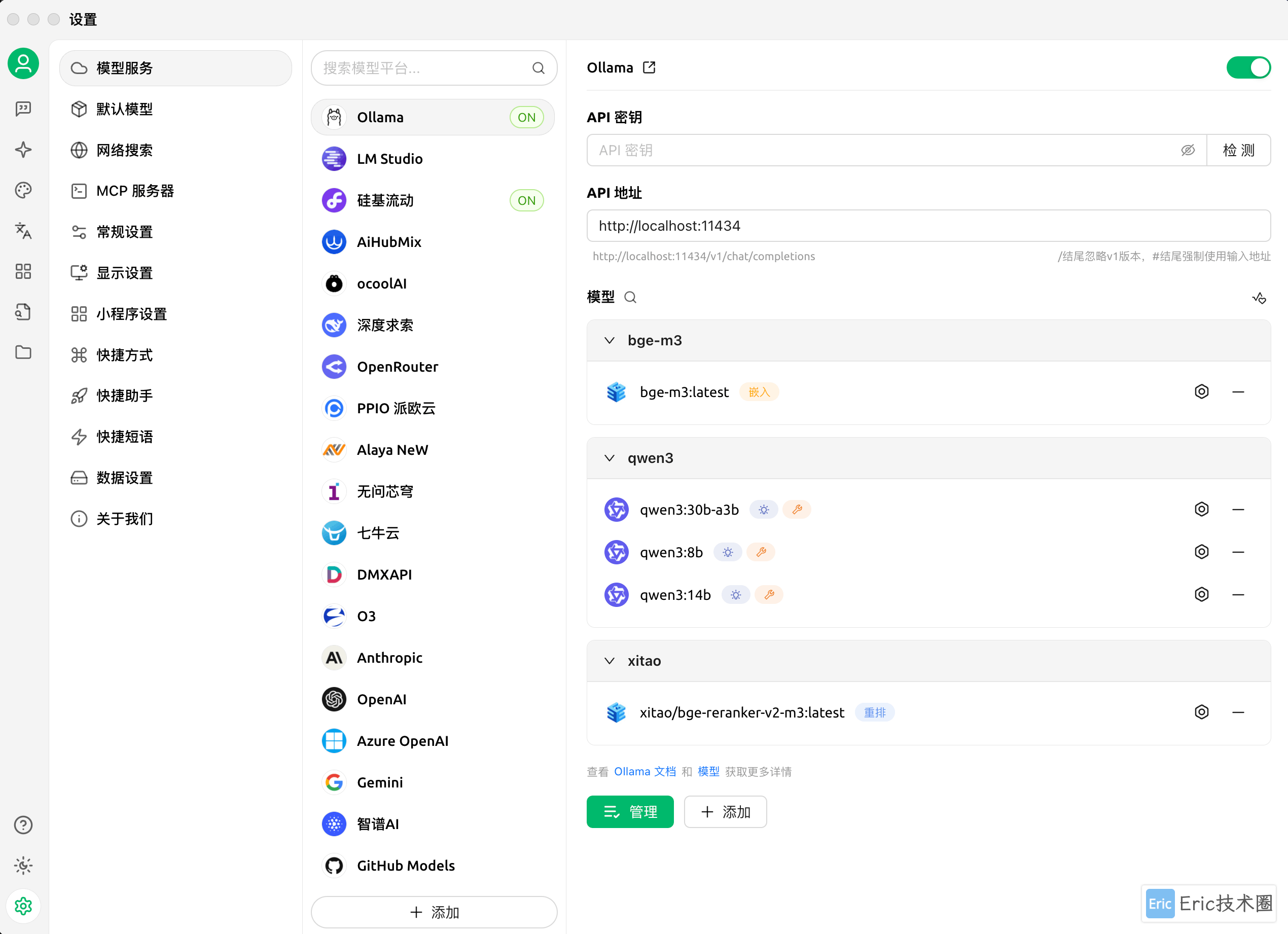Toggle API key visibility eye icon
Image resolution: width=1288 pixels, height=934 pixels.
click(1188, 150)
